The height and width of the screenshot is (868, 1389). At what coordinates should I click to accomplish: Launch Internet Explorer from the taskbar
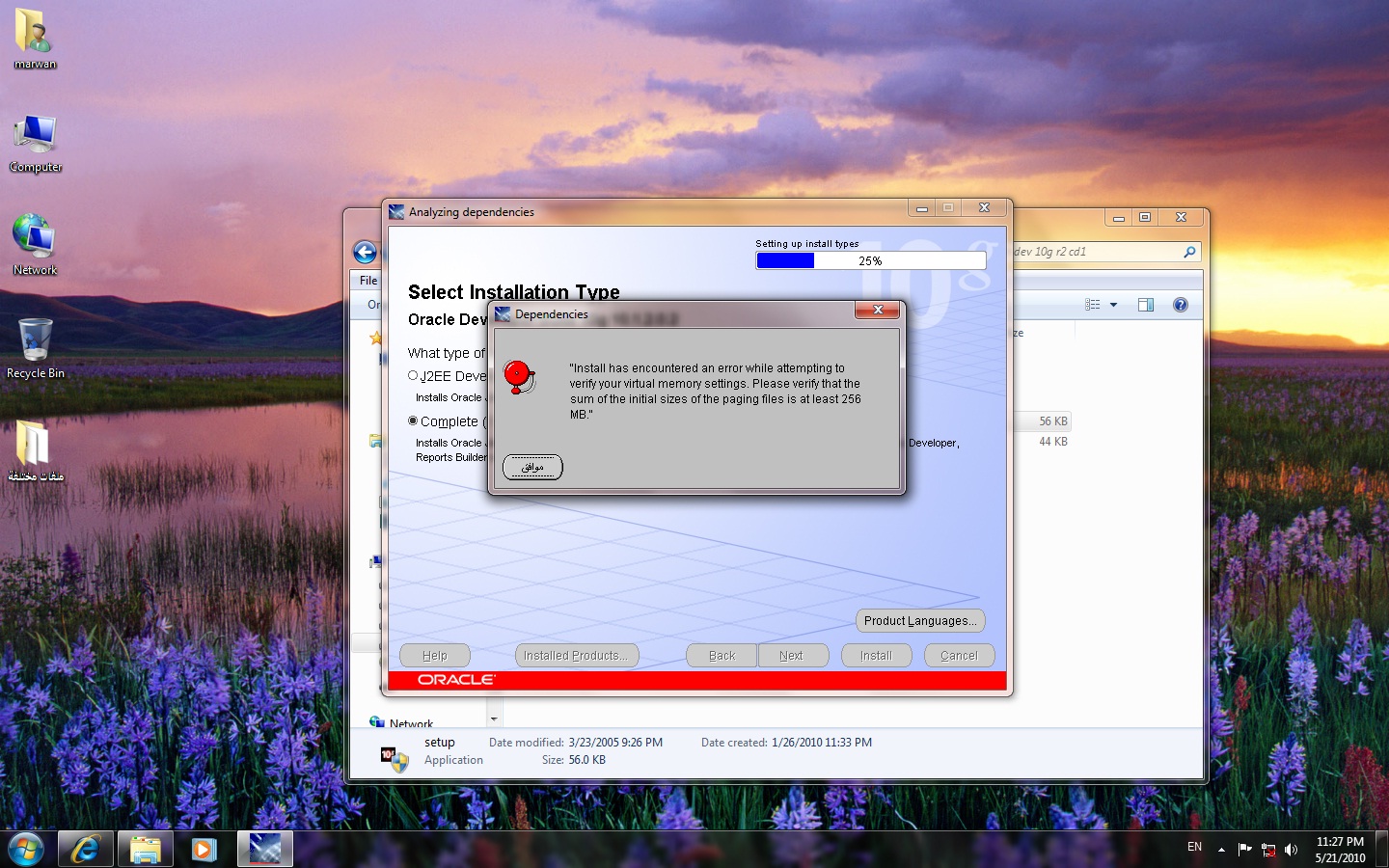pos(85,849)
